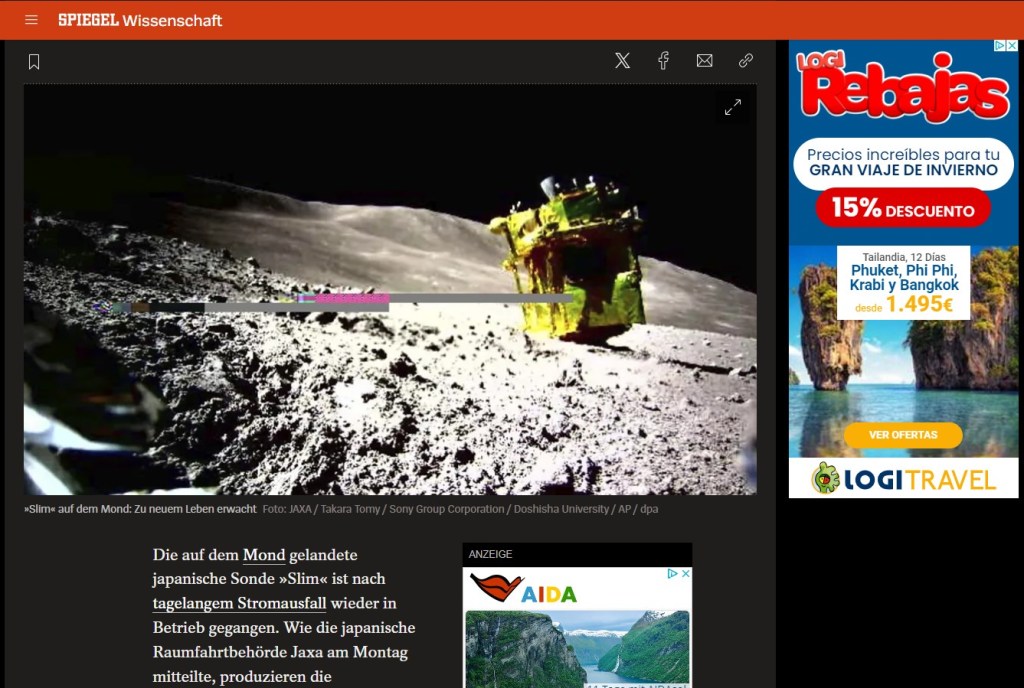Open AdChoices info on Logitravel ad

point(998,46)
